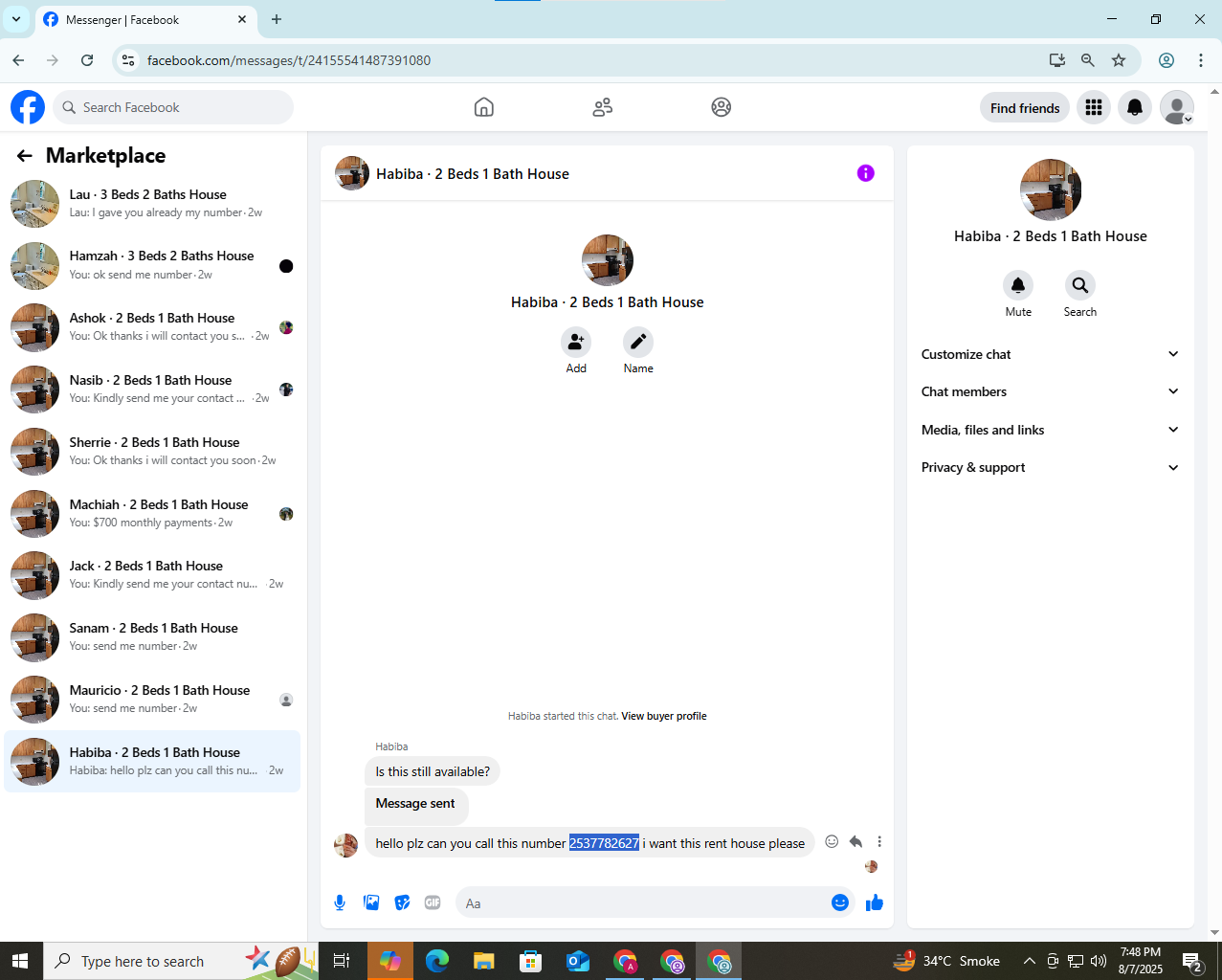Expand Privacy & support section
Viewport: 1222px width, 980px height.
coord(1051,467)
